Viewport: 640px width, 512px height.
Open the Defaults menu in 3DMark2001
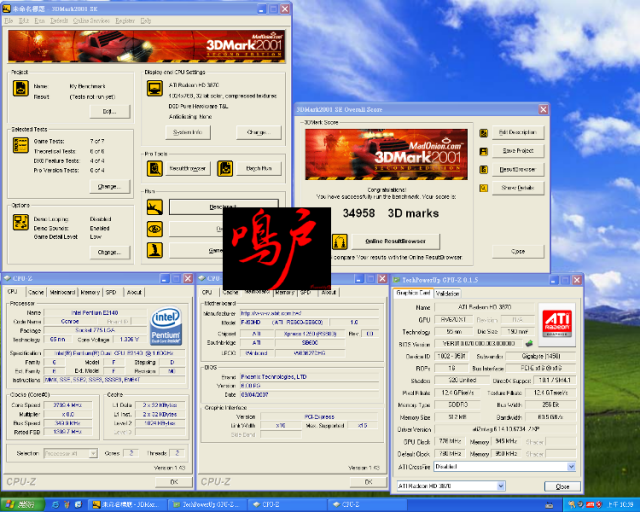[x=59, y=20]
